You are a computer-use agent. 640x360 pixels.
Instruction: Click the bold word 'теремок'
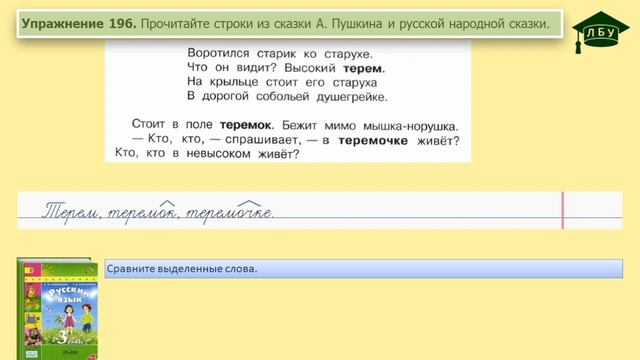pyautogui.click(x=245, y=125)
